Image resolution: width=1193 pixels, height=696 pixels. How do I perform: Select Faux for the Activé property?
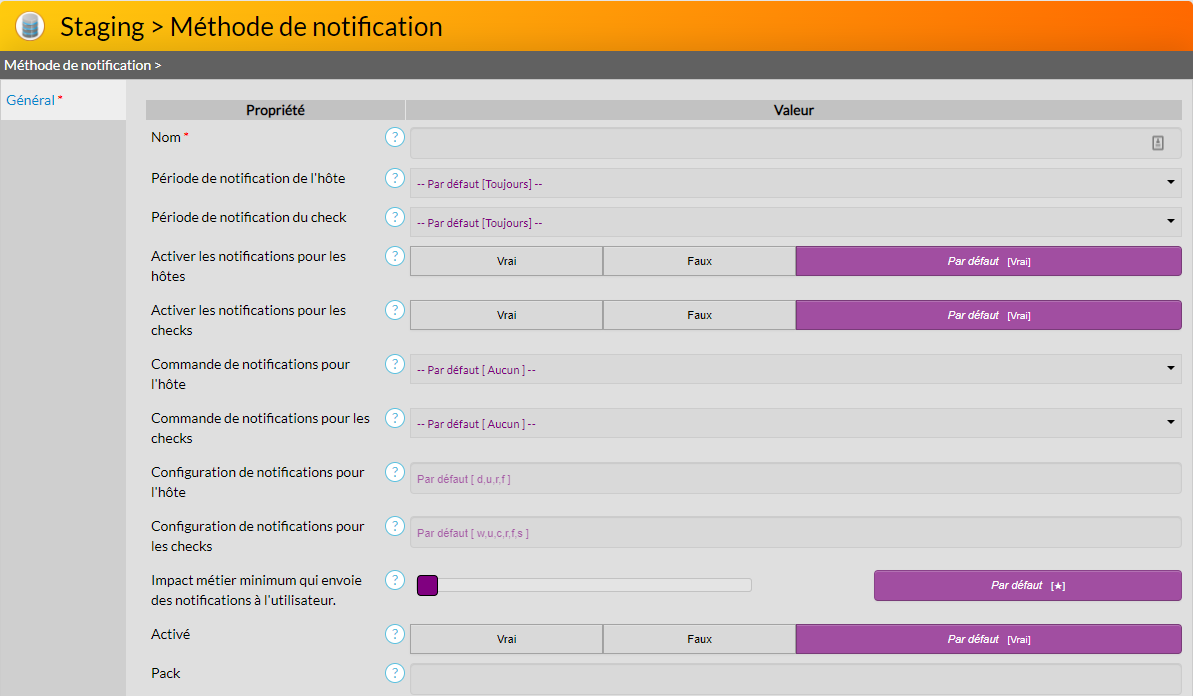699,639
